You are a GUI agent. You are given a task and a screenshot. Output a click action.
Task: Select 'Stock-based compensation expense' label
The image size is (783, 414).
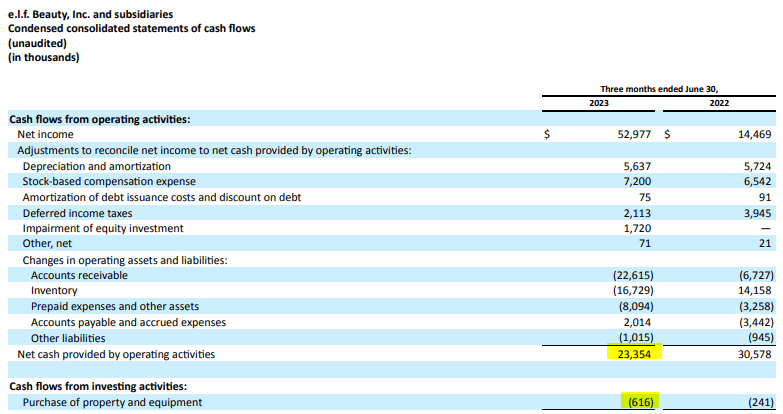[x=109, y=181]
